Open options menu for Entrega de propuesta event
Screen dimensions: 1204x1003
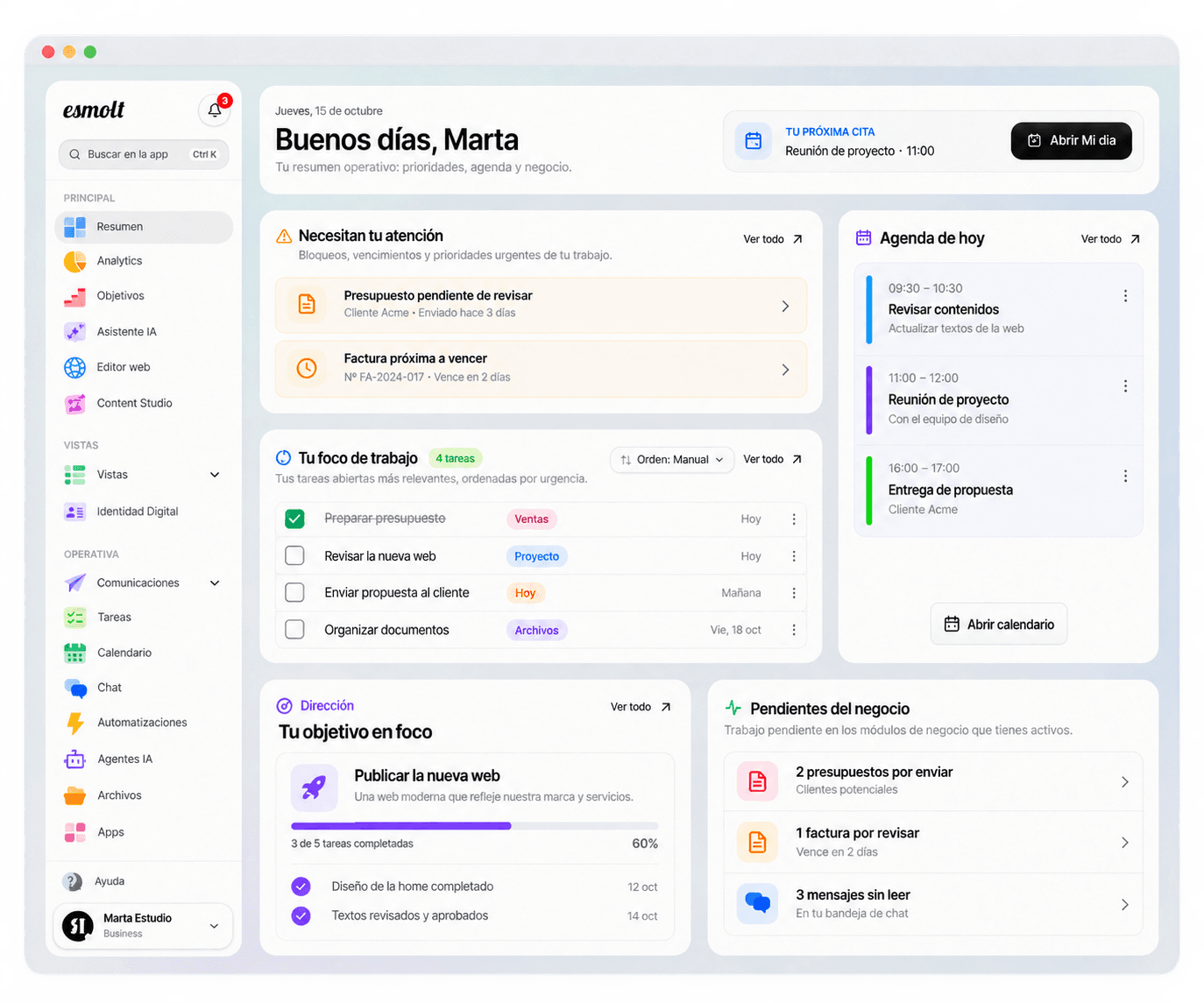pos(1125,477)
